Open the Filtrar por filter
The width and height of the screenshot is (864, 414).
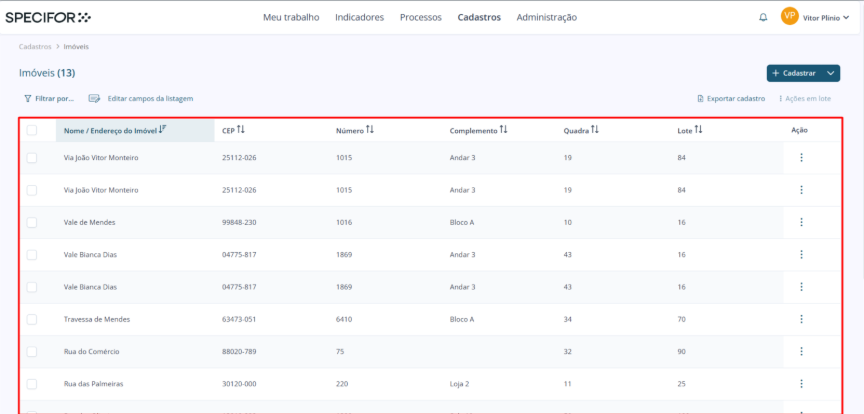[49, 99]
